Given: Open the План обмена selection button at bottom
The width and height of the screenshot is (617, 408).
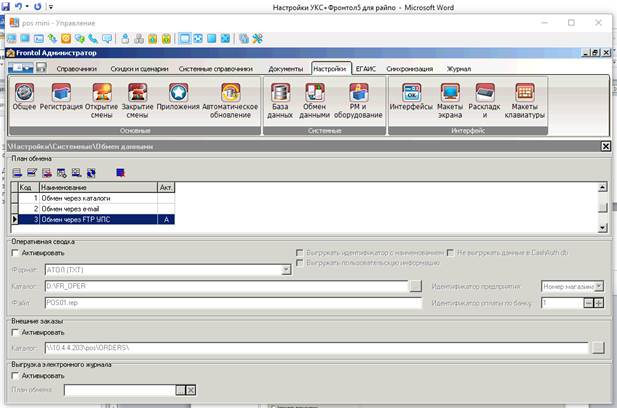Looking at the screenshot, I should point(180,390).
